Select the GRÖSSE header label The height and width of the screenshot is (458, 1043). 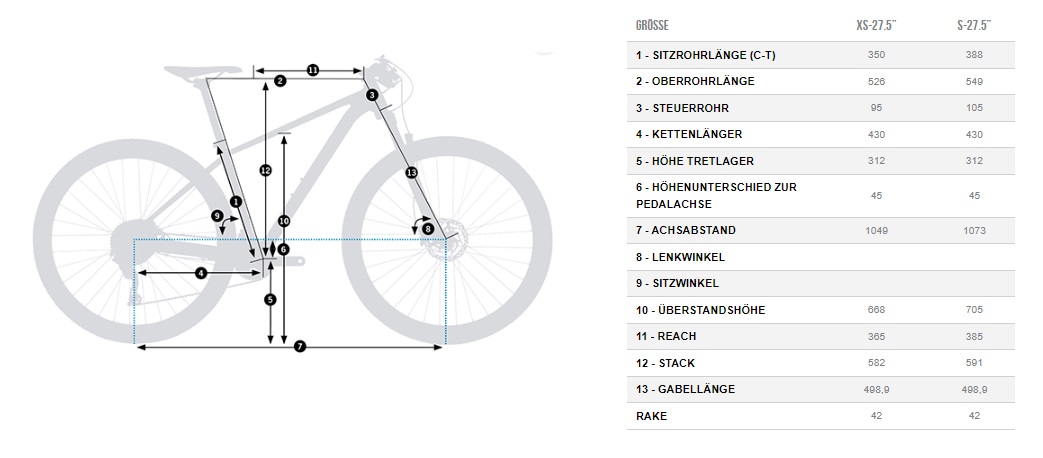652,25
